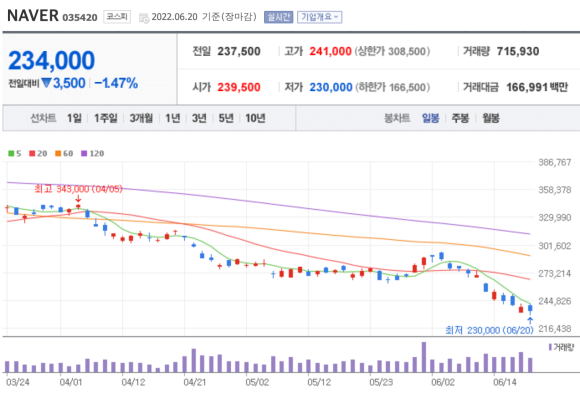The height and width of the screenshot is (398, 580).
Task: Click the last blue candlestick on the chart
Action: 530,308
